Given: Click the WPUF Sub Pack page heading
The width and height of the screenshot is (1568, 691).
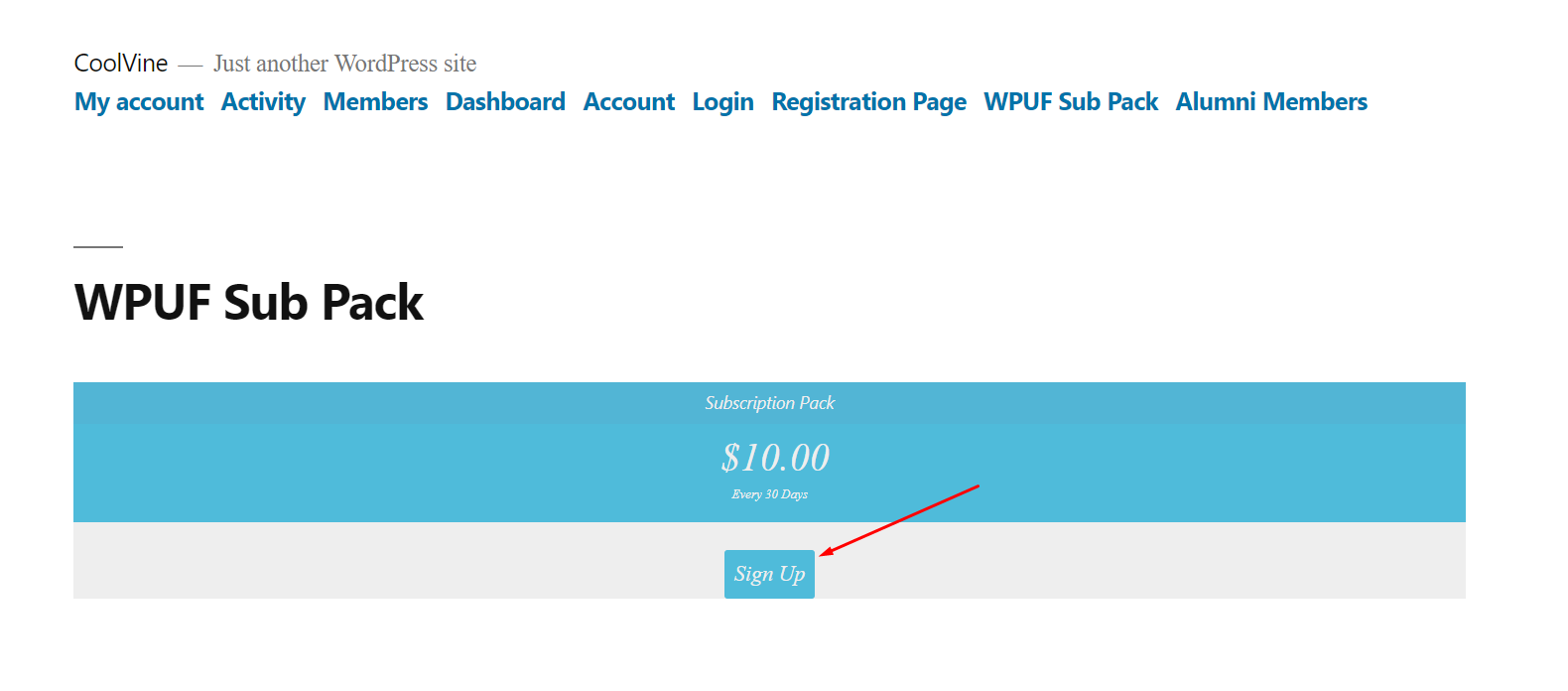Looking at the screenshot, I should tap(248, 302).
